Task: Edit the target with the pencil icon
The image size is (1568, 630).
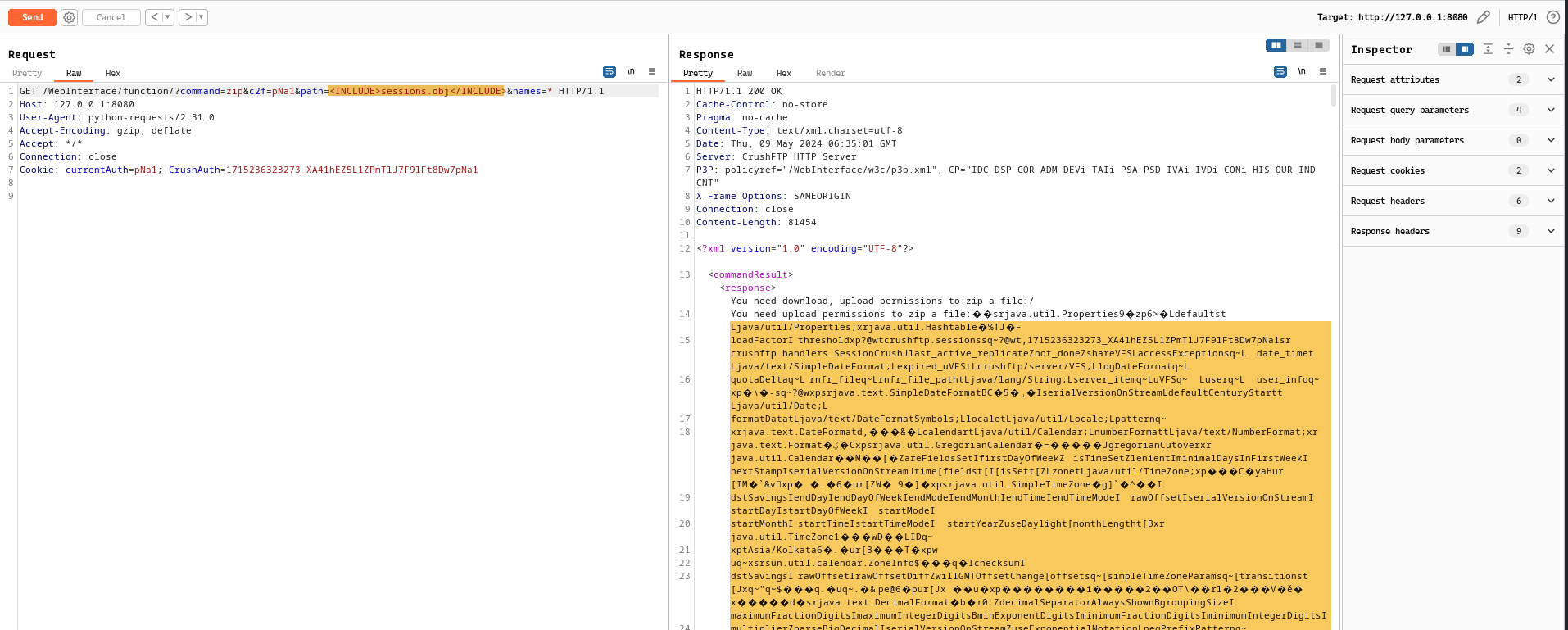Action: [x=1484, y=17]
